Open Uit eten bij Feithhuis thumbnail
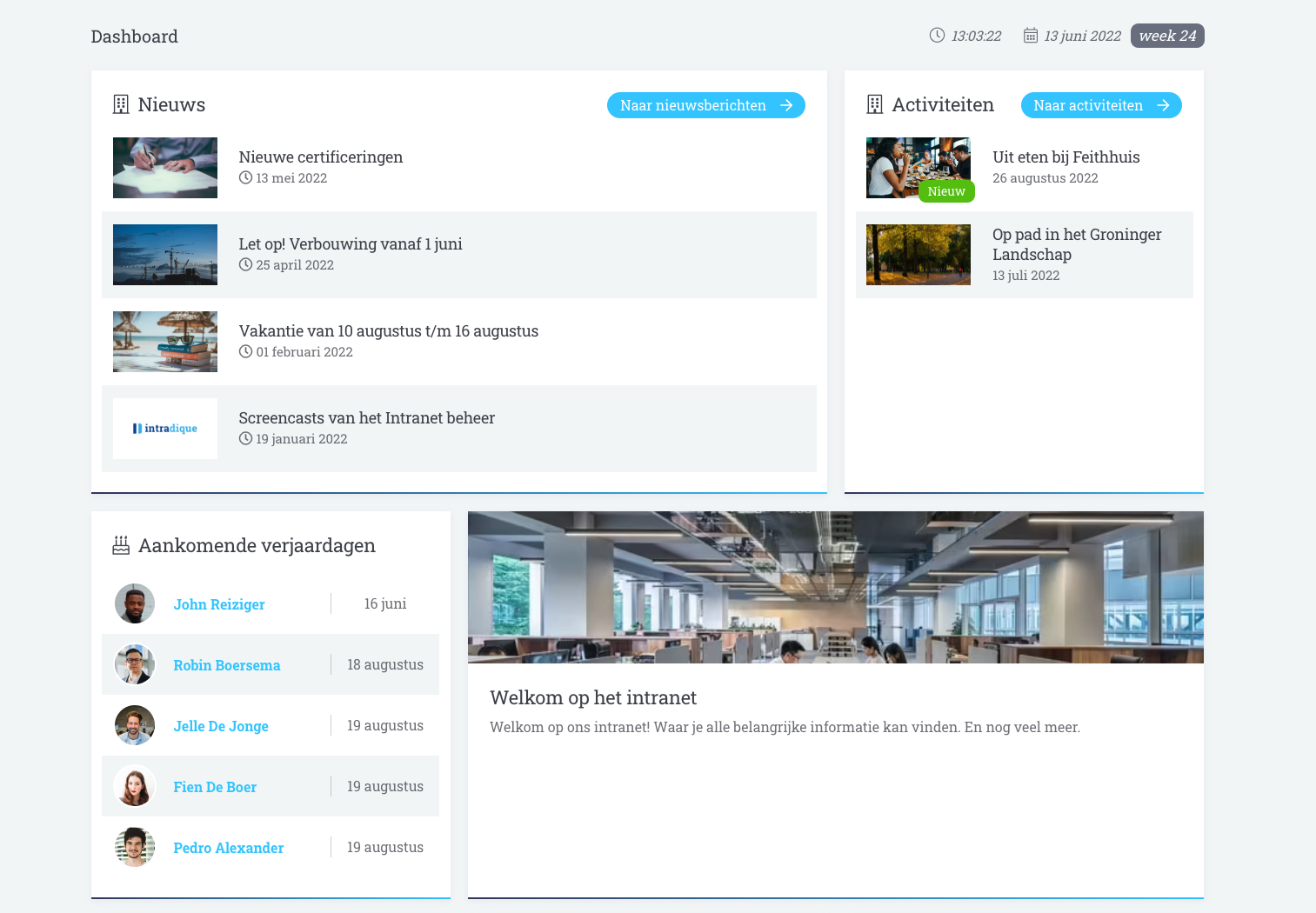Screen dimensions: 1316x913 [919, 168]
